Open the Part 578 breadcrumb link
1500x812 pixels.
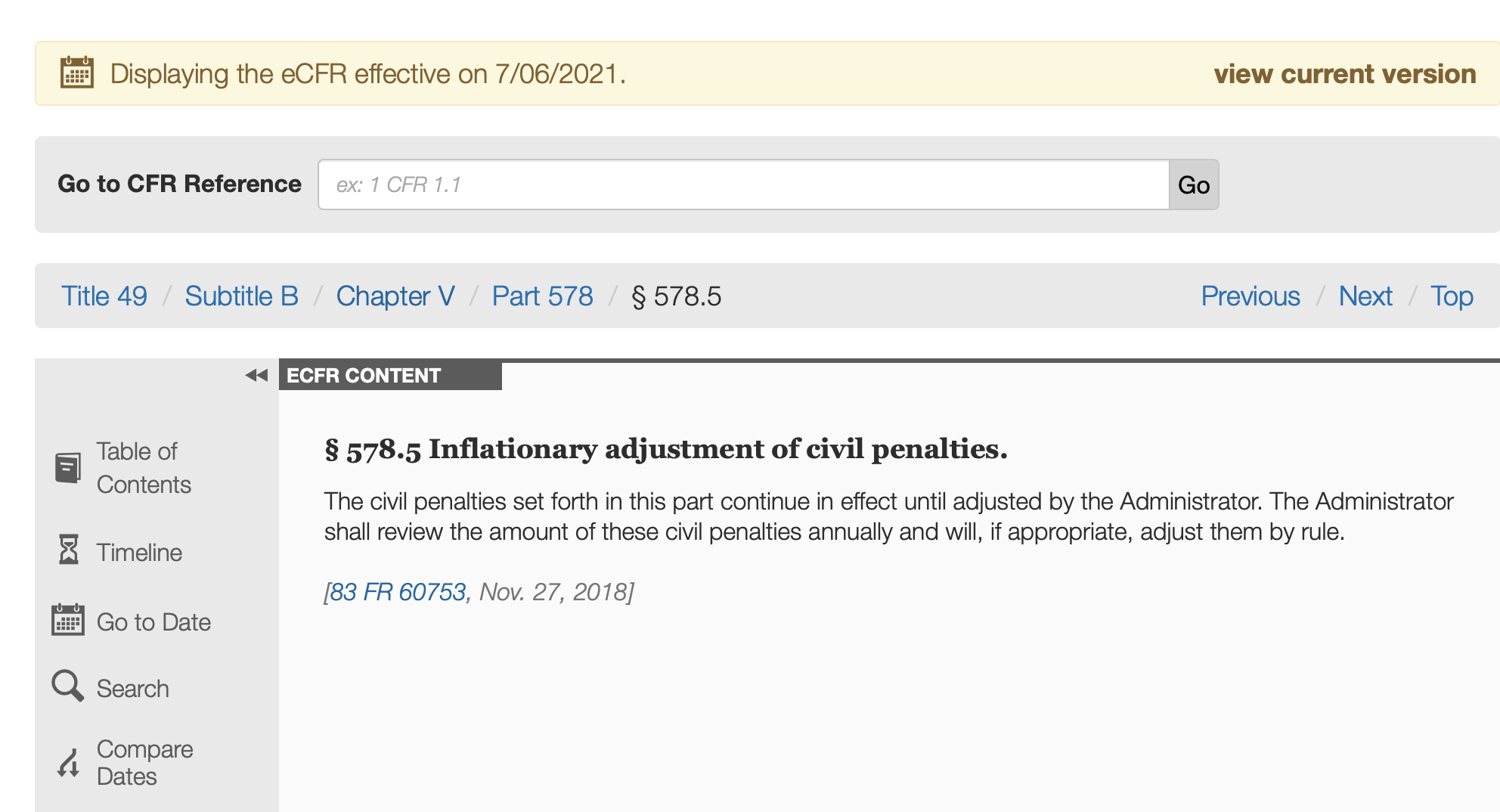pyautogui.click(x=543, y=296)
